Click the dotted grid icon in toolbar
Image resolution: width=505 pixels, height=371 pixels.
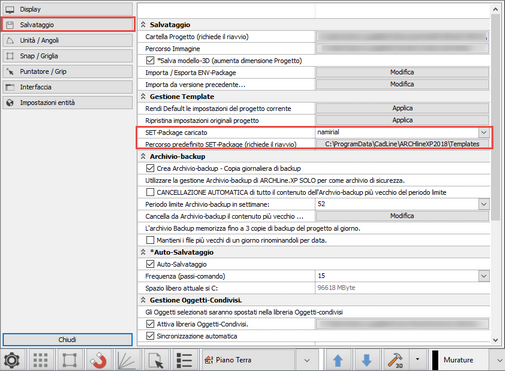pyautogui.click(x=40, y=360)
